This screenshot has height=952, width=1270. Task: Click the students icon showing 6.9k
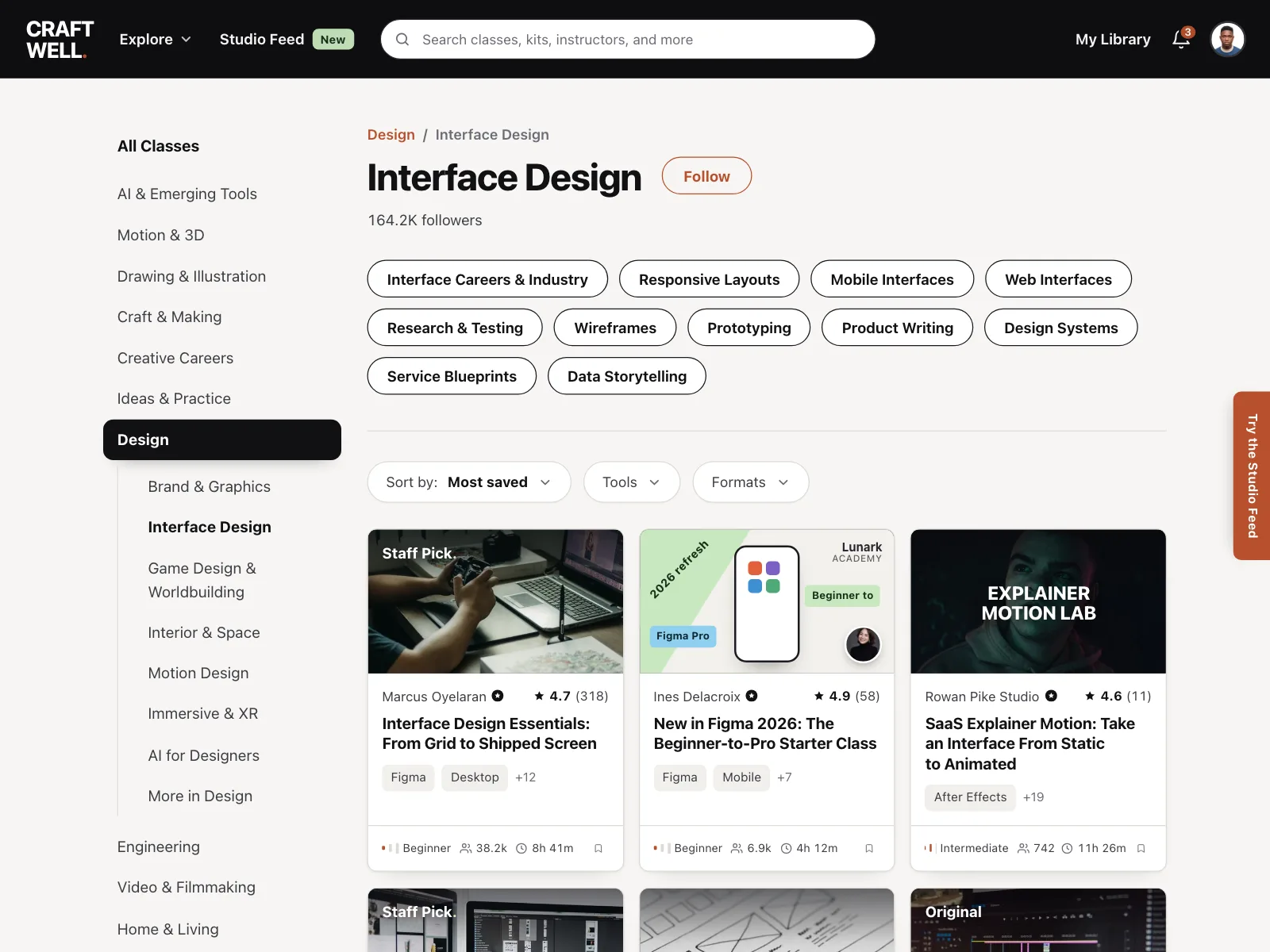pyautogui.click(x=737, y=848)
